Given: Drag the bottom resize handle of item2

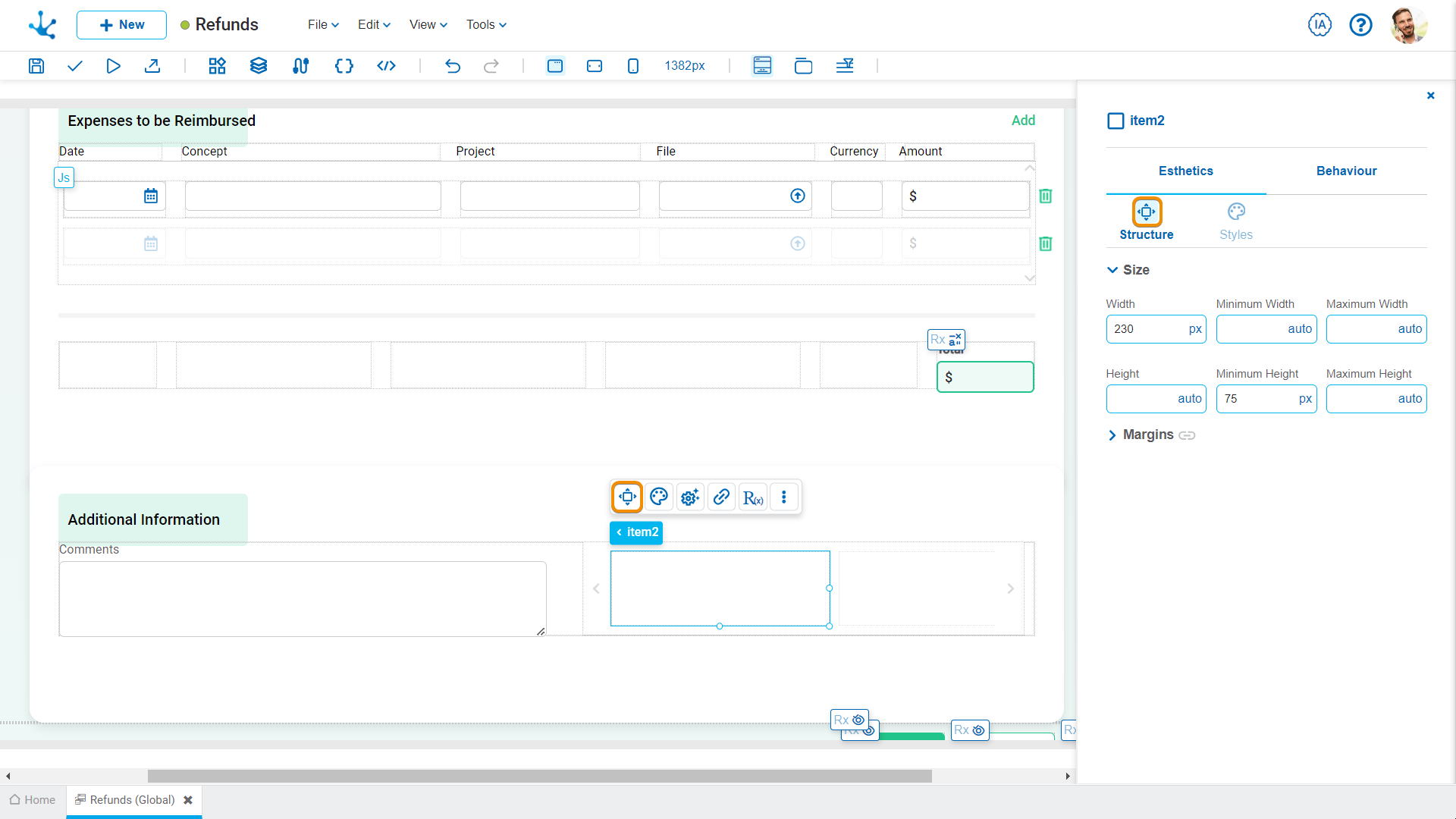Looking at the screenshot, I should pyautogui.click(x=720, y=625).
